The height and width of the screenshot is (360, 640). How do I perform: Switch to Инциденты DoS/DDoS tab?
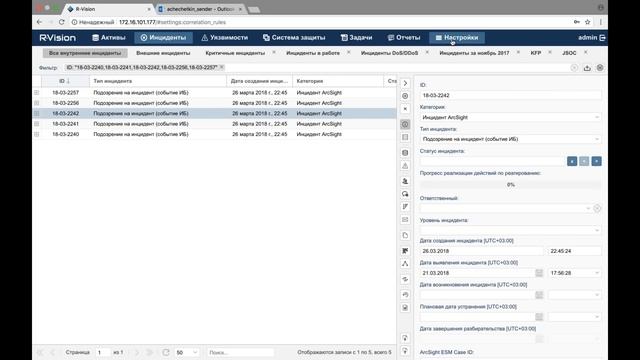point(389,53)
